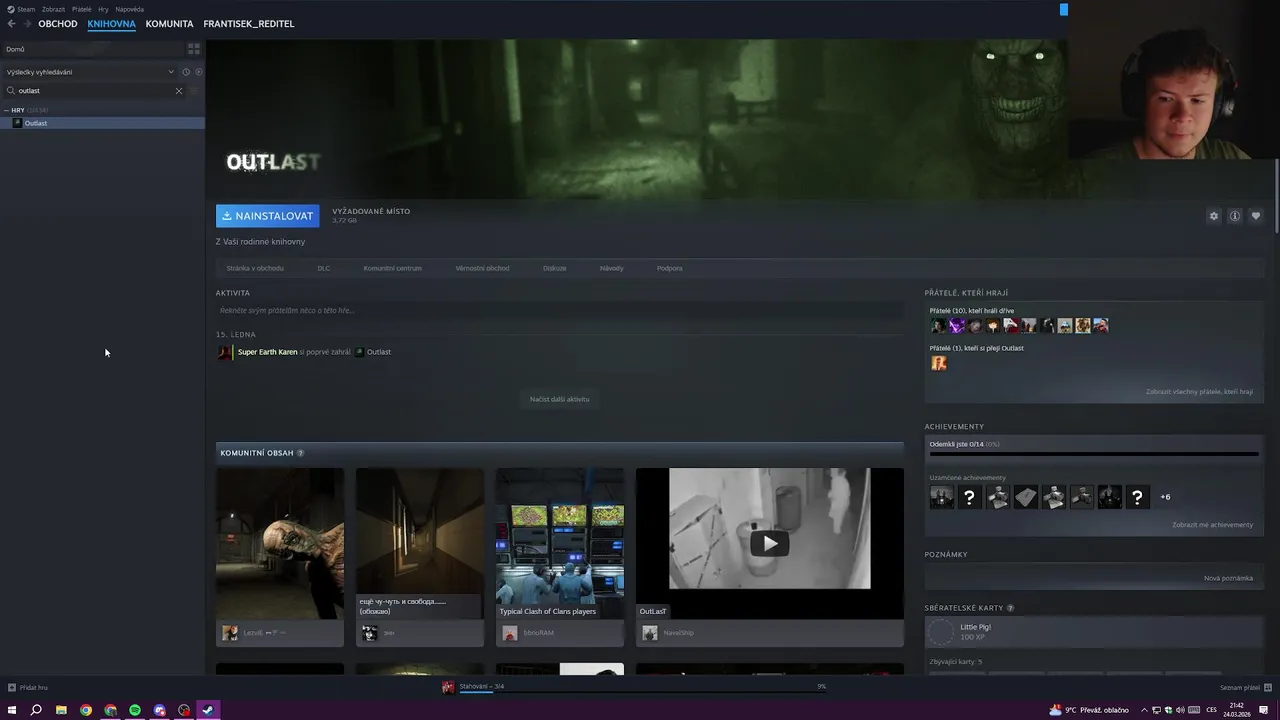The height and width of the screenshot is (720, 1280).
Task: Click the friend avatar who wishes for Outlast
Action: (939, 363)
